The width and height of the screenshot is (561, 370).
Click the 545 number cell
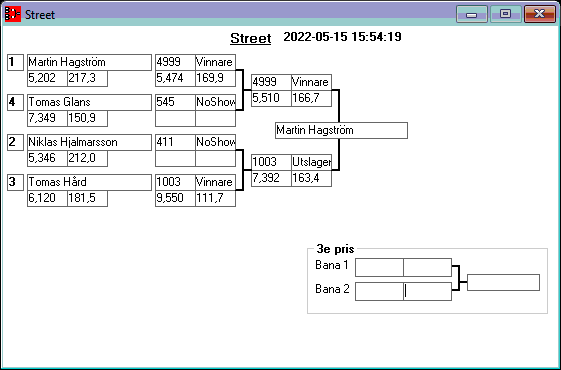175,102
